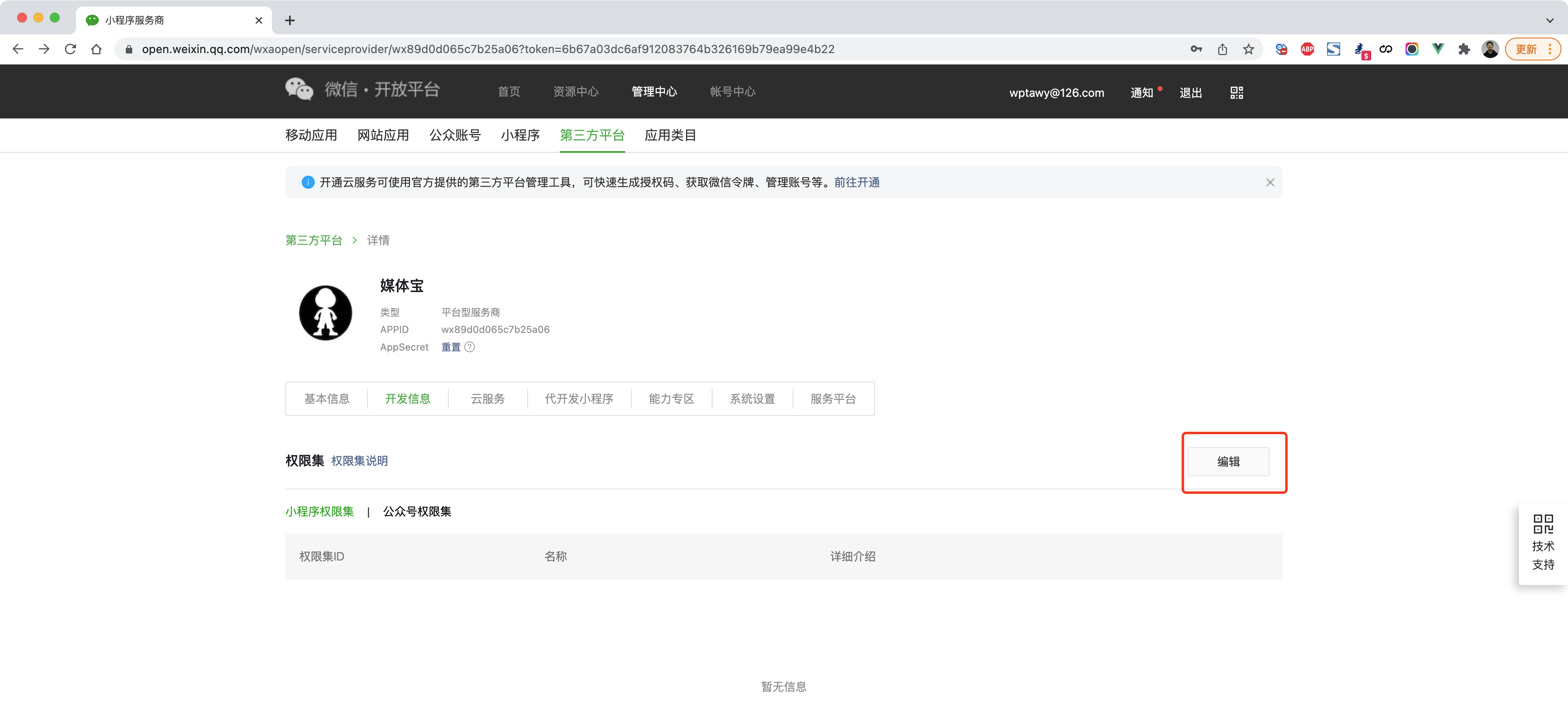Select the 系统设置 tab

pos(753,399)
